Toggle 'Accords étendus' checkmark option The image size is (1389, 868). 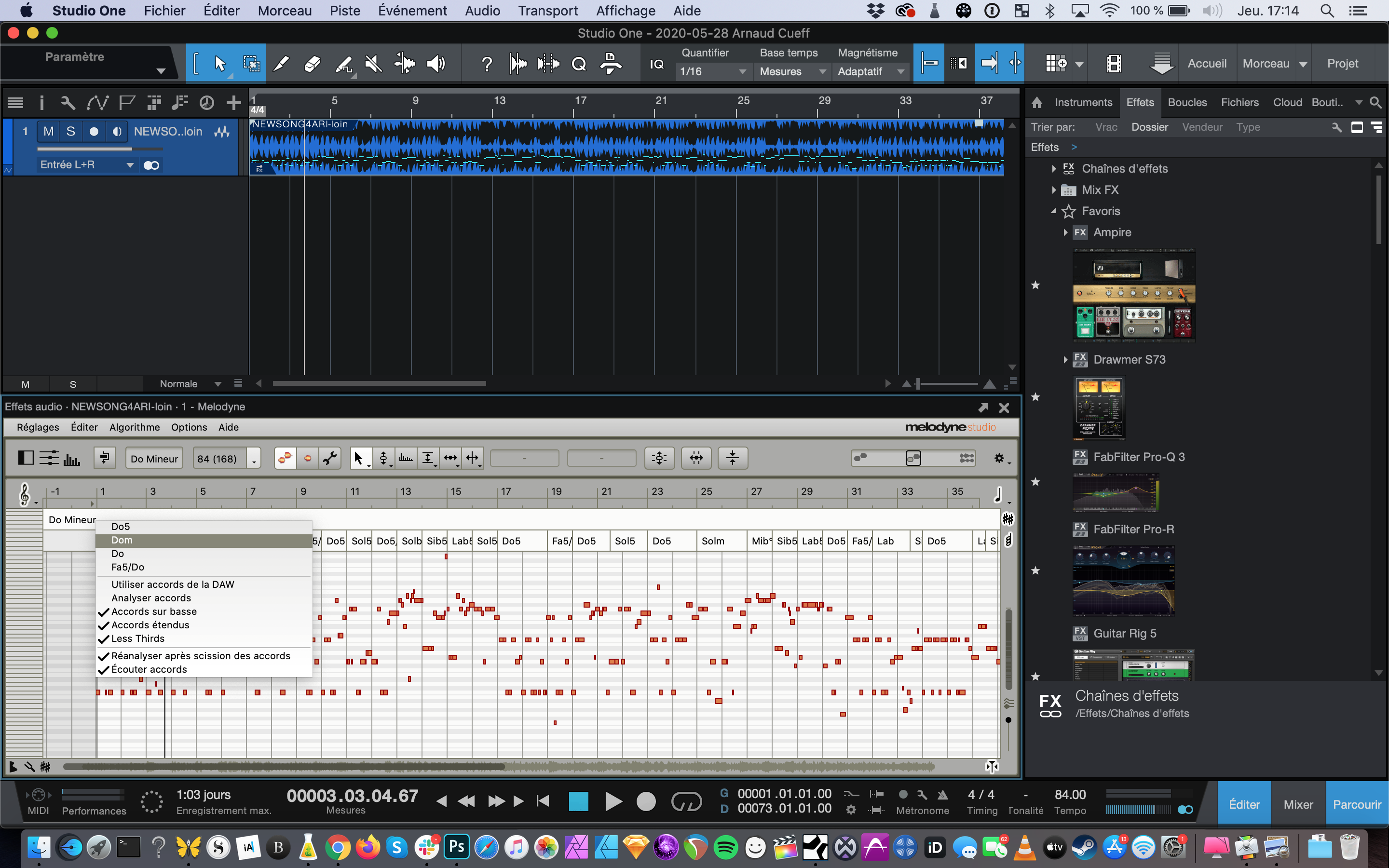point(150,625)
